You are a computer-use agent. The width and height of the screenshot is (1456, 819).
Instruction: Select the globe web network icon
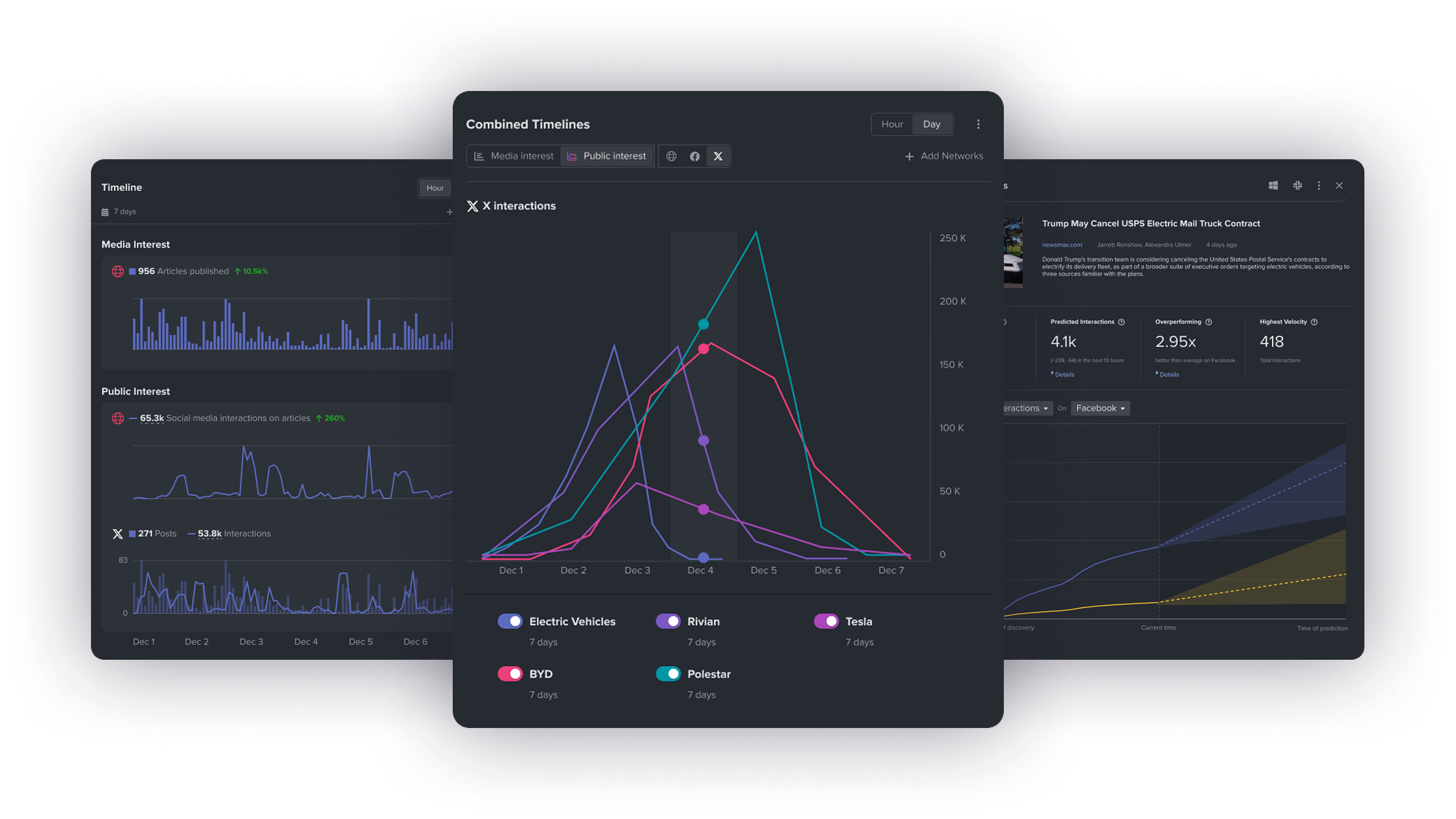click(671, 156)
